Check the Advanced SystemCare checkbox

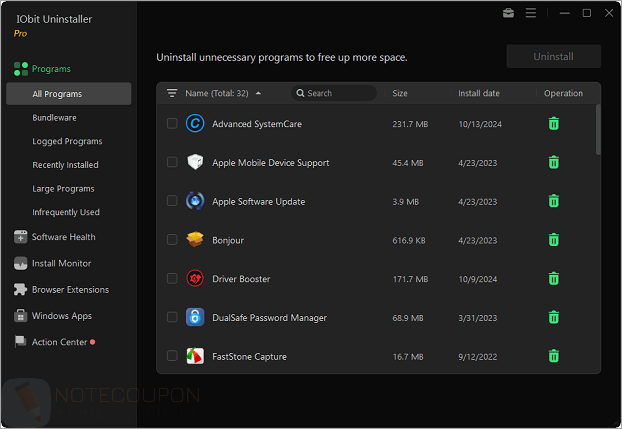click(172, 123)
